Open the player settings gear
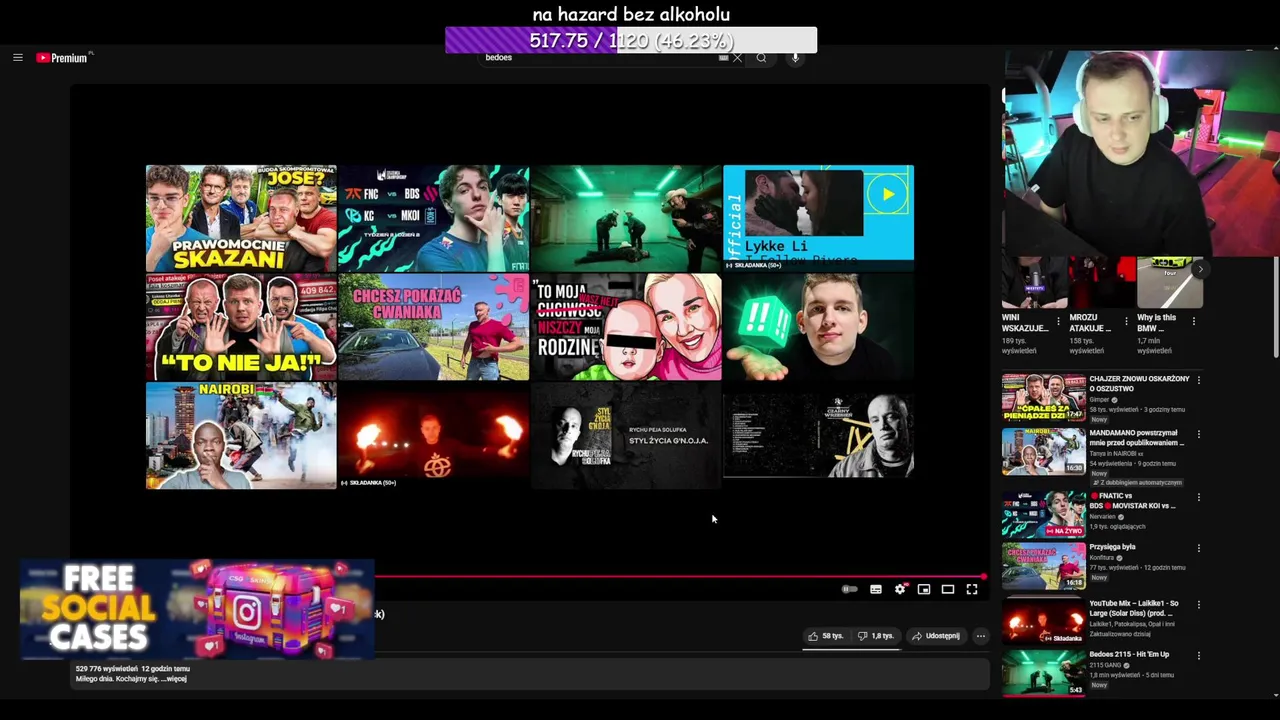The height and width of the screenshot is (720, 1280). [900, 589]
